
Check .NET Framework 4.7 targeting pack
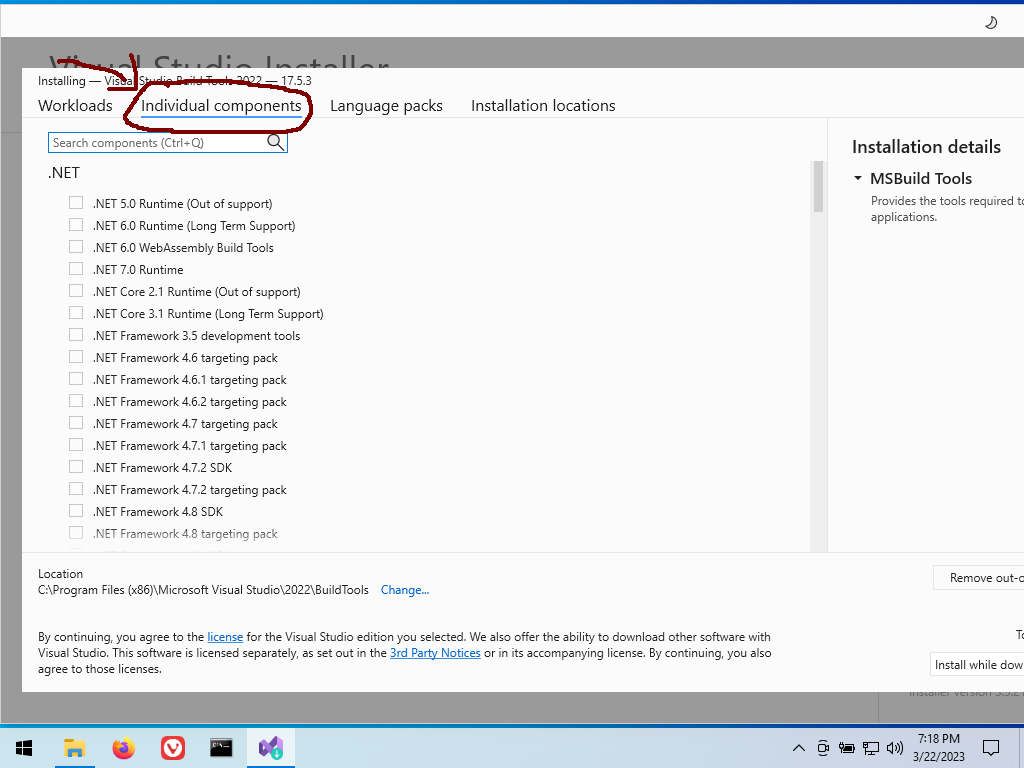[x=76, y=423]
